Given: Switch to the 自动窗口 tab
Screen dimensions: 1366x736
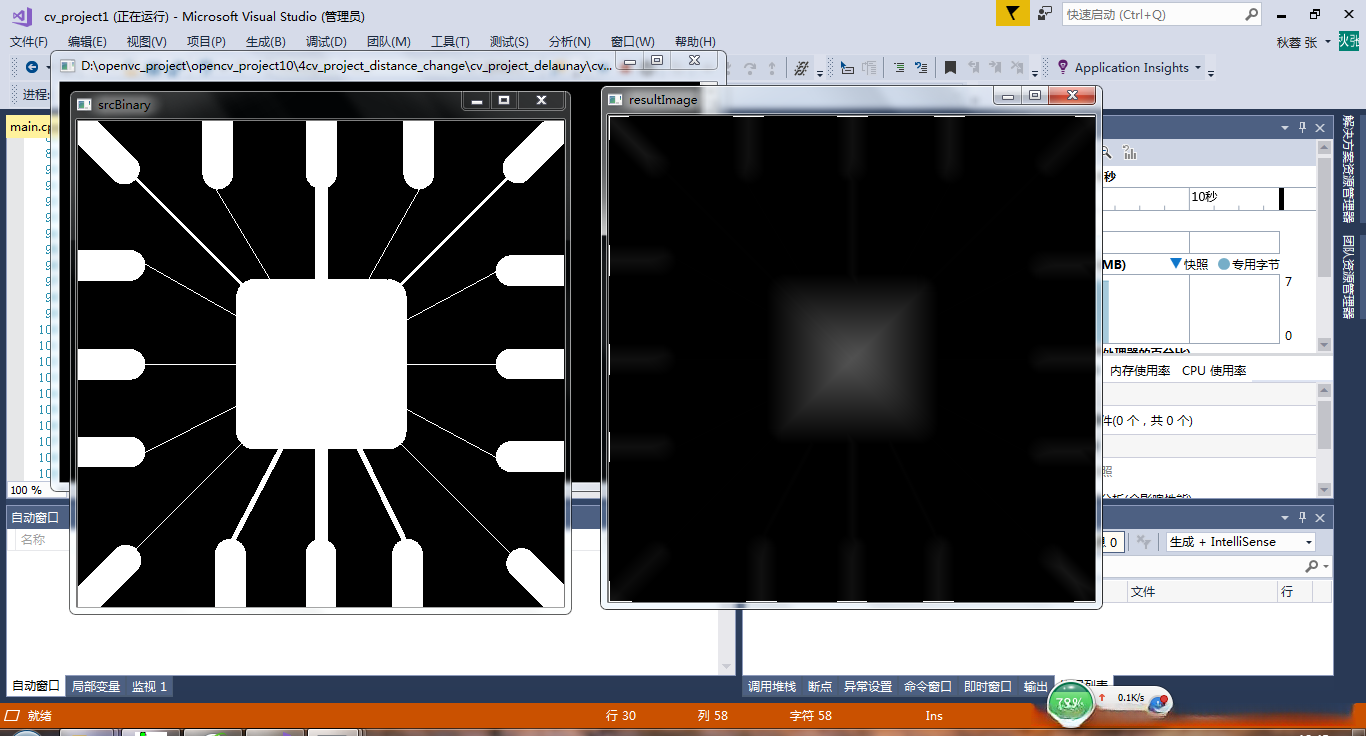Looking at the screenshot, I should click(35, 687).
